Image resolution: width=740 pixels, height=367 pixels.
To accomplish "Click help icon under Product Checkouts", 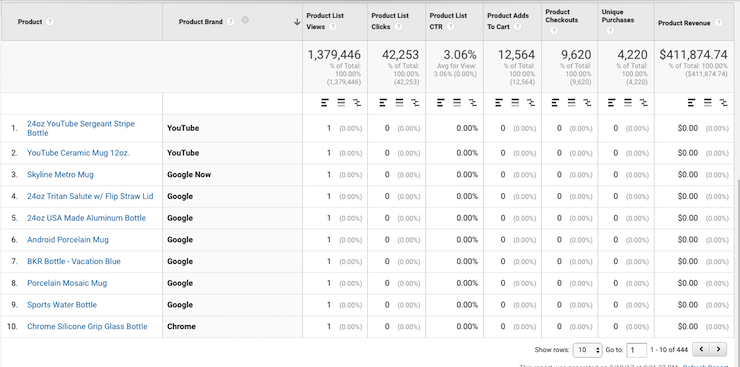I will pos(554,31).
